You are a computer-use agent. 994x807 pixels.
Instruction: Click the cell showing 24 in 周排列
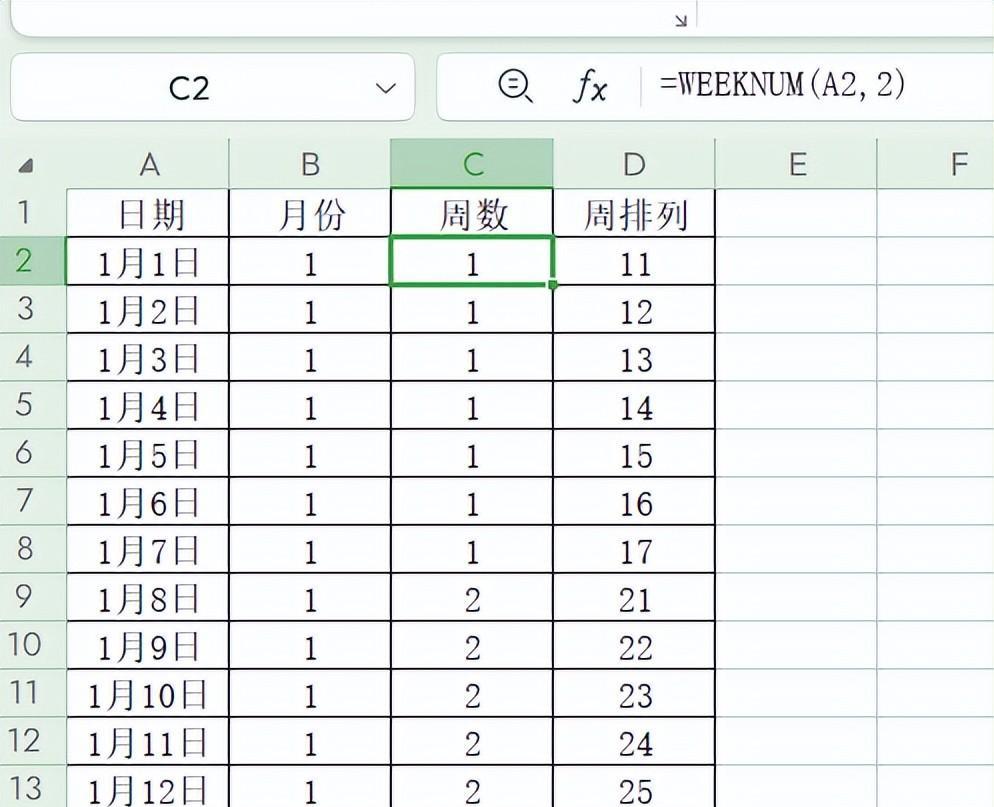[x=634, y=741]
